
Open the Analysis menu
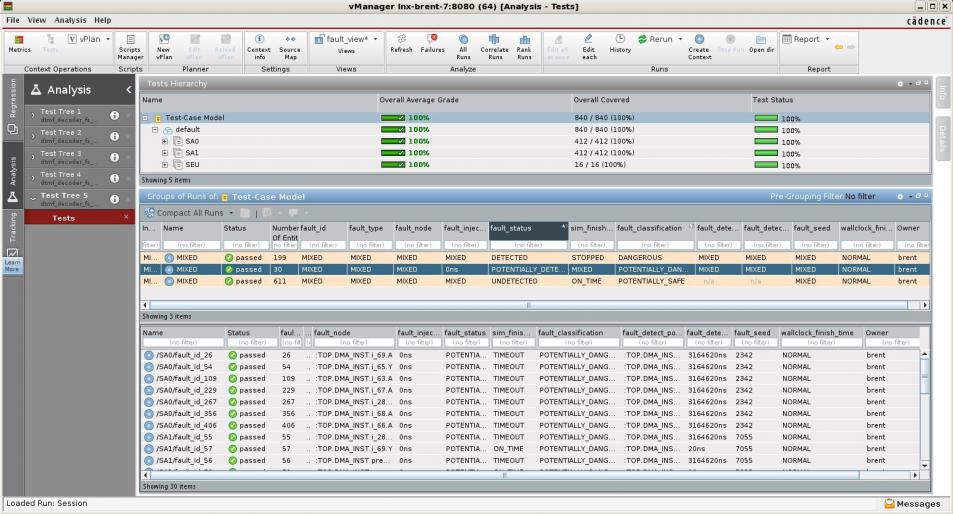[70, 20]
